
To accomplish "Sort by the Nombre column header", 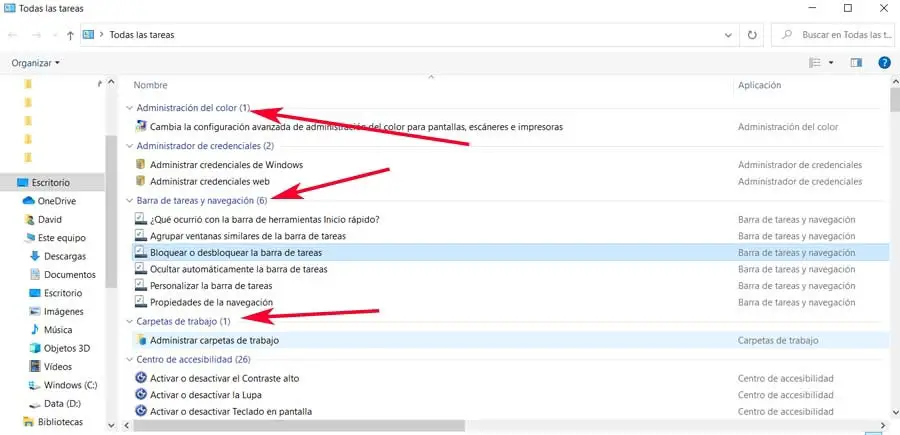I will tap(150, 85).
